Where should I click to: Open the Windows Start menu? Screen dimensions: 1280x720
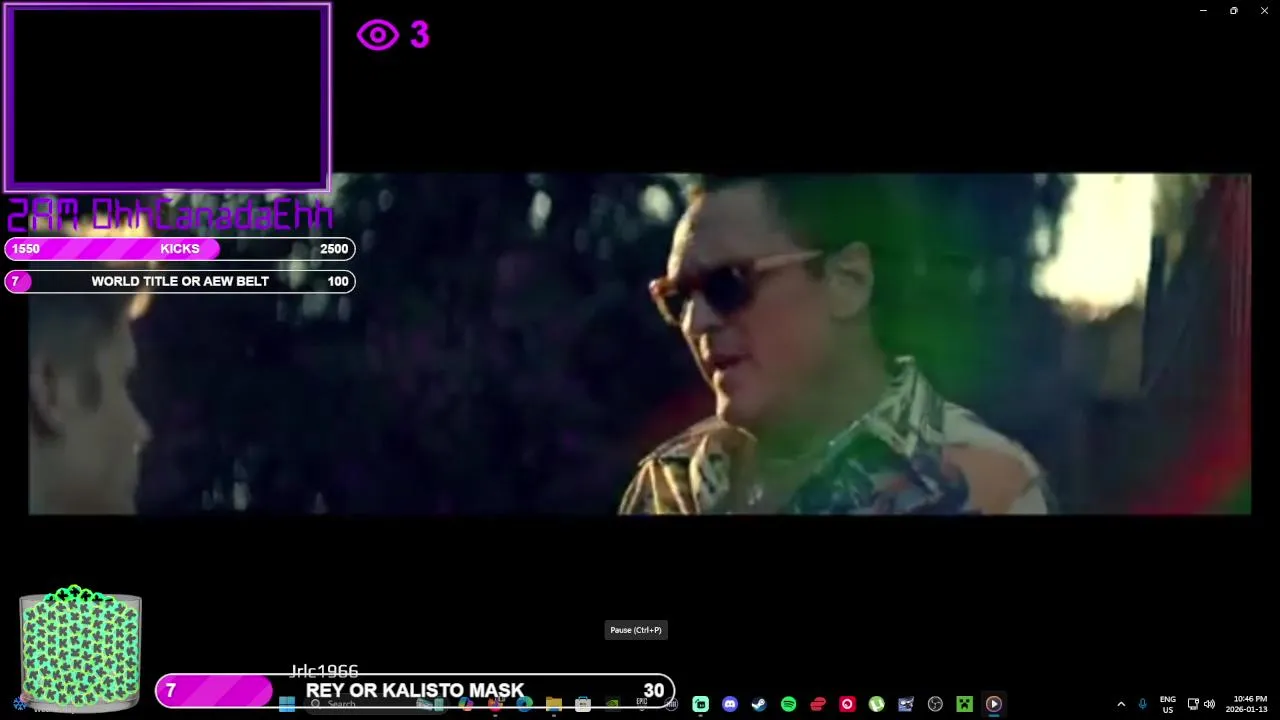pyautogui.click(x=287, y=704)
